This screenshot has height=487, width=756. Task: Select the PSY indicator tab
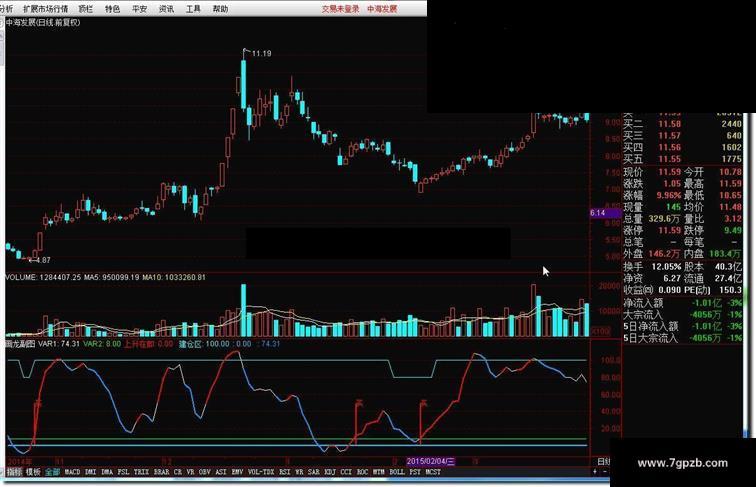415,472
